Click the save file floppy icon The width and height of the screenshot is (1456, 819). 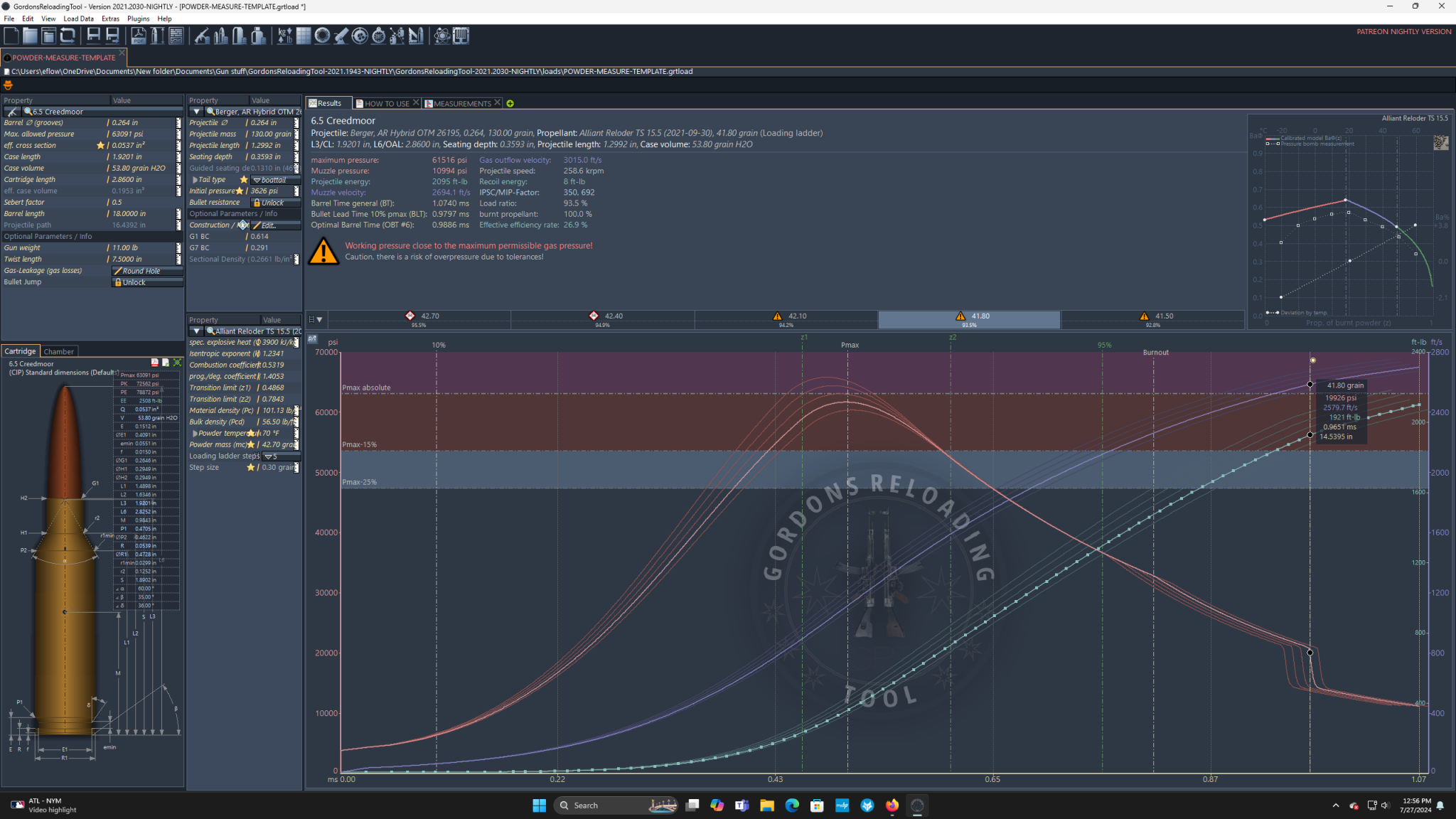pyautogui.click(x=93, y=36)
